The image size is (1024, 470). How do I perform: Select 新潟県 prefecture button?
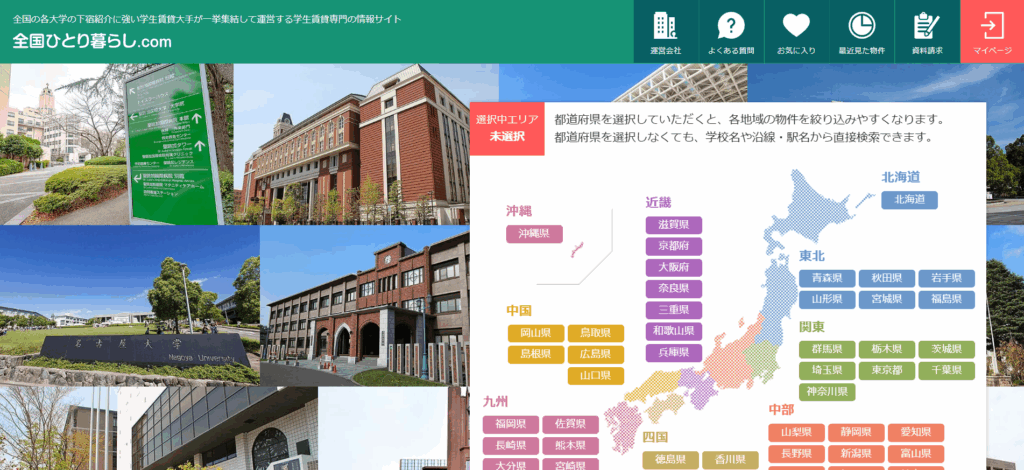tap(856, 454)
